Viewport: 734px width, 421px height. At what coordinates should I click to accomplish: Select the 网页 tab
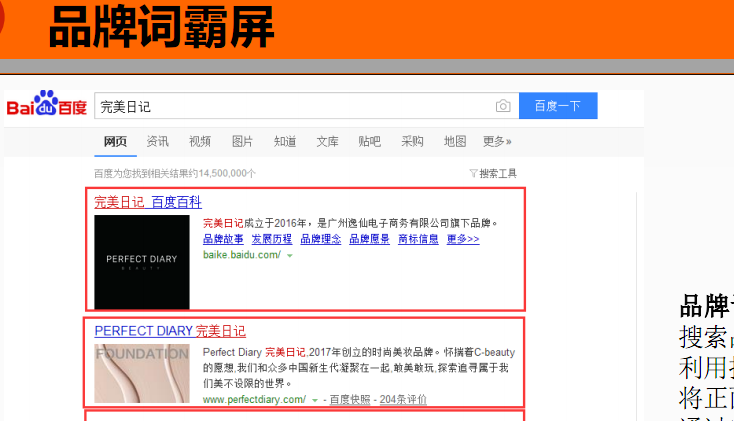[x=115, y=141]
